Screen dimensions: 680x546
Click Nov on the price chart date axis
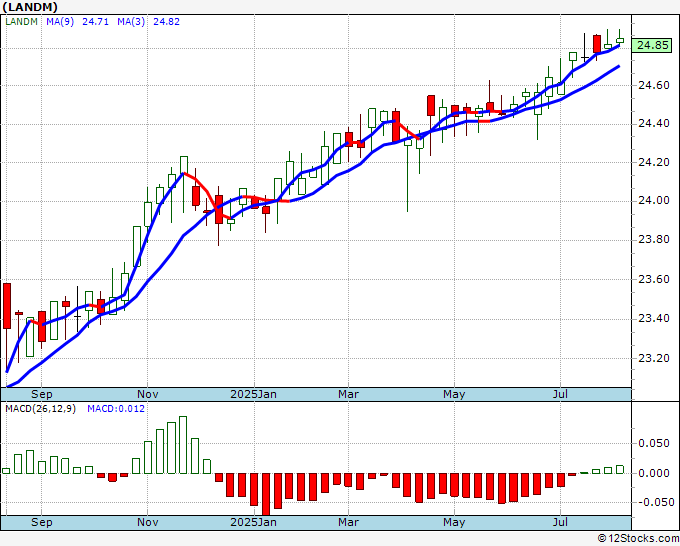(x=147, y=395)
